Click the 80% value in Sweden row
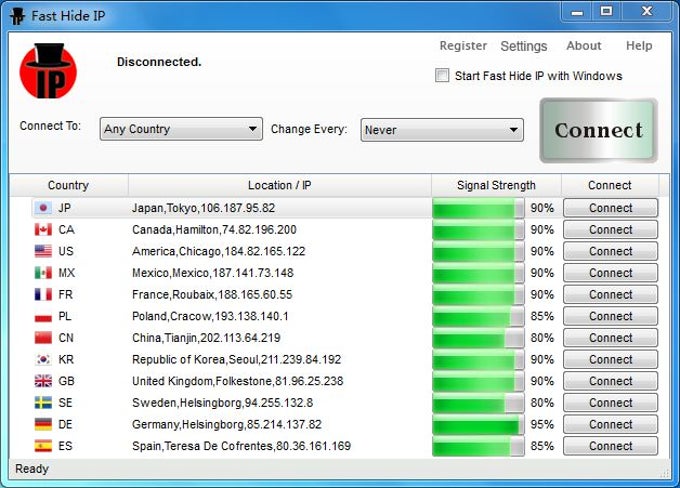 point(542,403)
